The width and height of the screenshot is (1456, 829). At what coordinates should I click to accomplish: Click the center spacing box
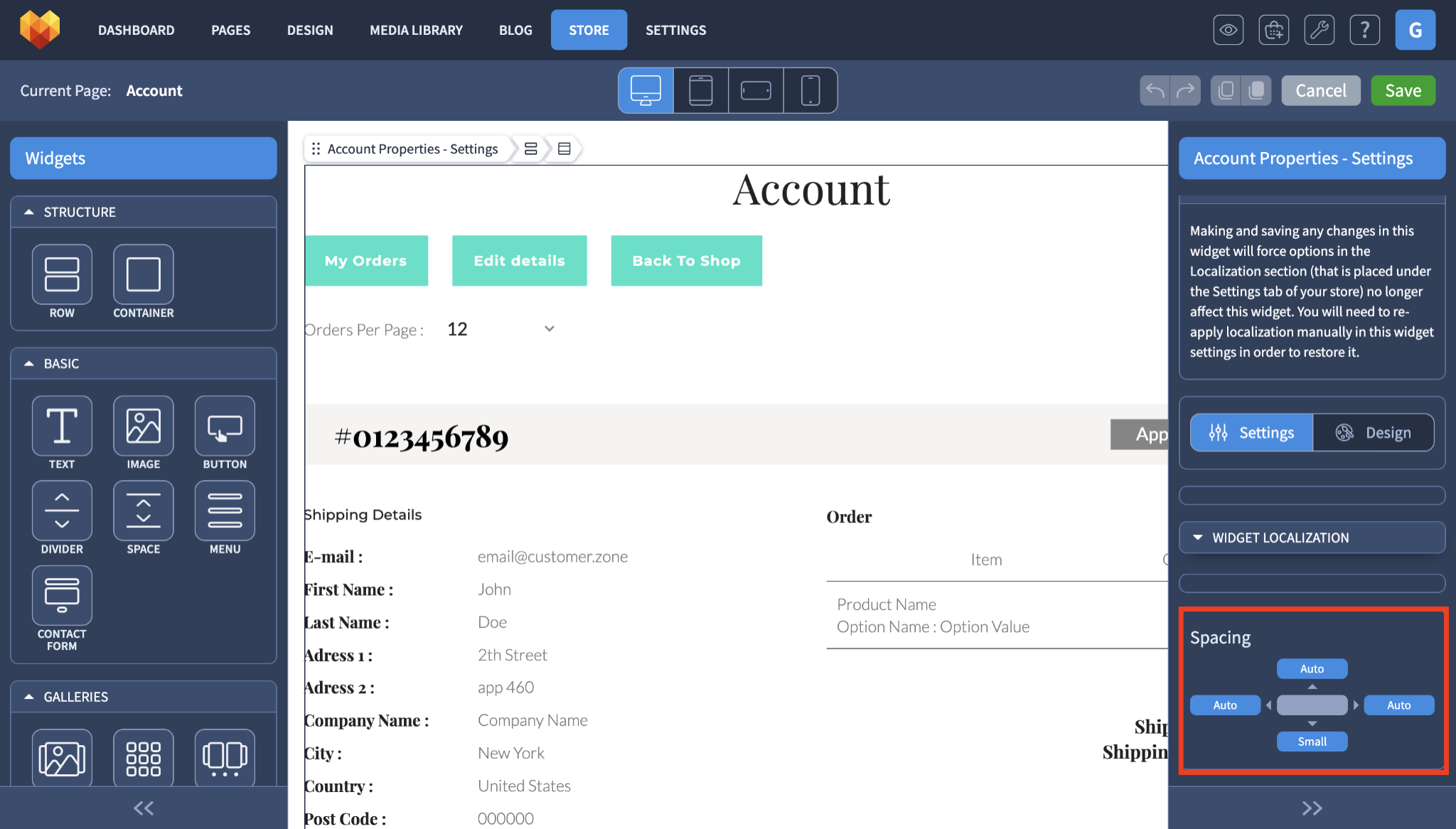(x=1312, y=705)
